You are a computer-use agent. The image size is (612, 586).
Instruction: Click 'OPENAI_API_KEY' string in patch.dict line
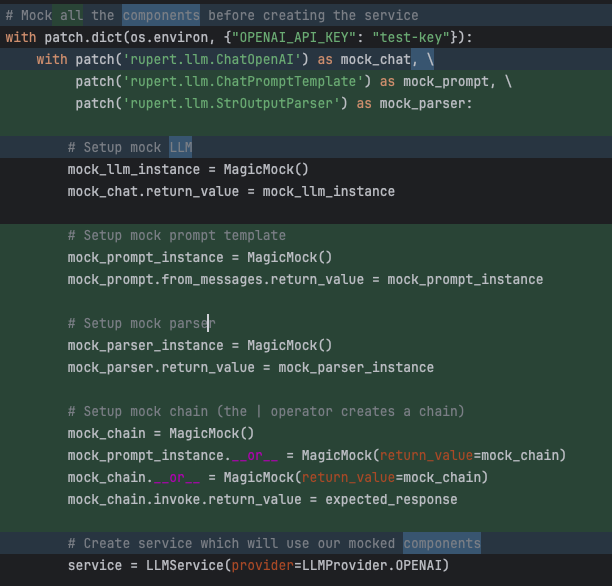tap(294, 37)
